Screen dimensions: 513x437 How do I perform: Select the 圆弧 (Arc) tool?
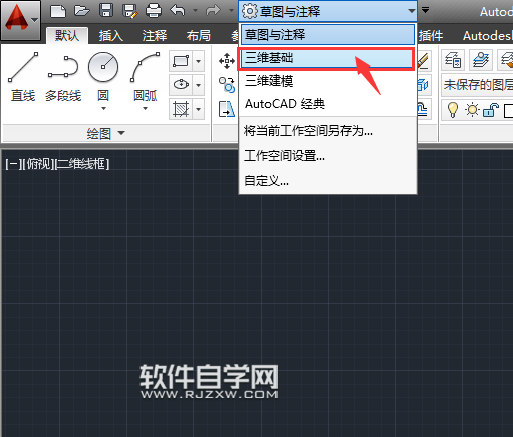point(145,77)
